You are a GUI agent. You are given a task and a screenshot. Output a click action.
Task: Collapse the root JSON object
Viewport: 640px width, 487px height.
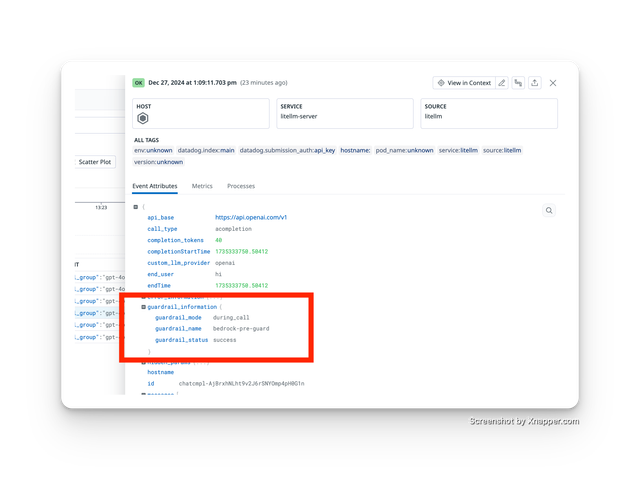click(136, 206)
